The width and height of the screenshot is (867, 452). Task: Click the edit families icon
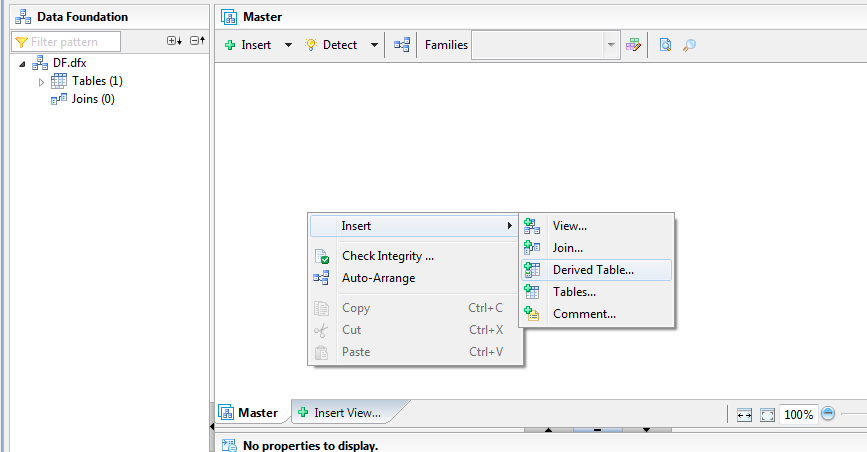633,45
